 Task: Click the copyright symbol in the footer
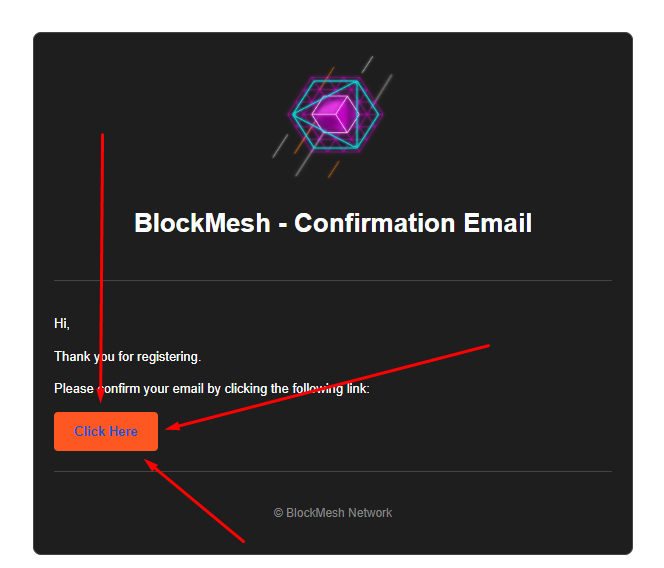[x=278, y=513]
